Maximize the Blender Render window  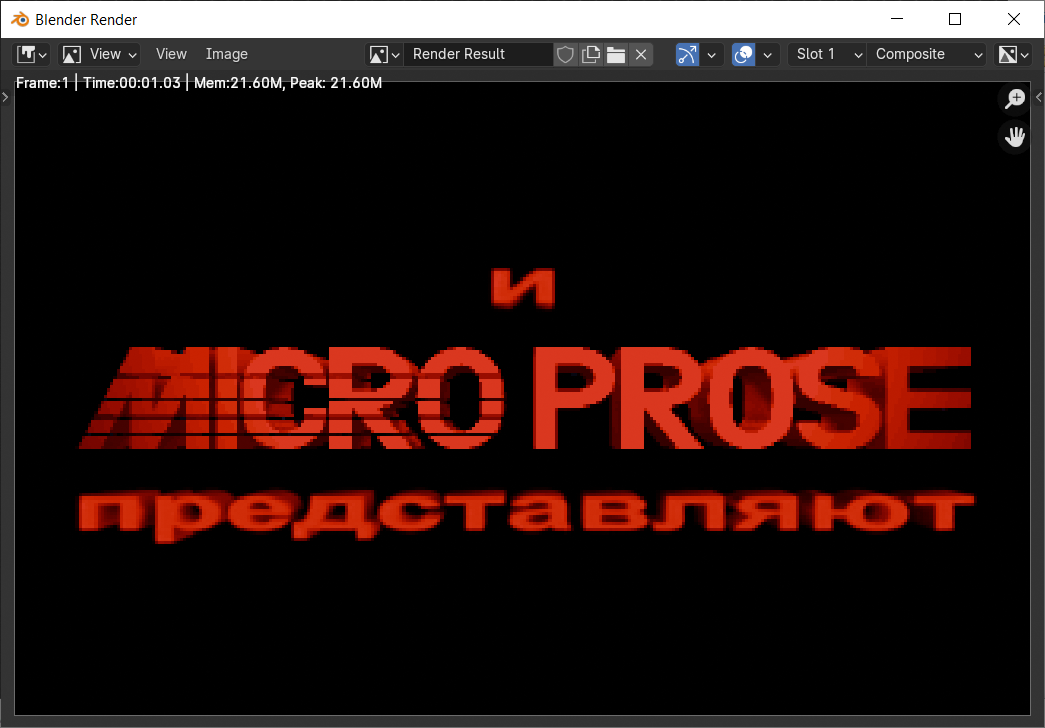coord(955,19)
